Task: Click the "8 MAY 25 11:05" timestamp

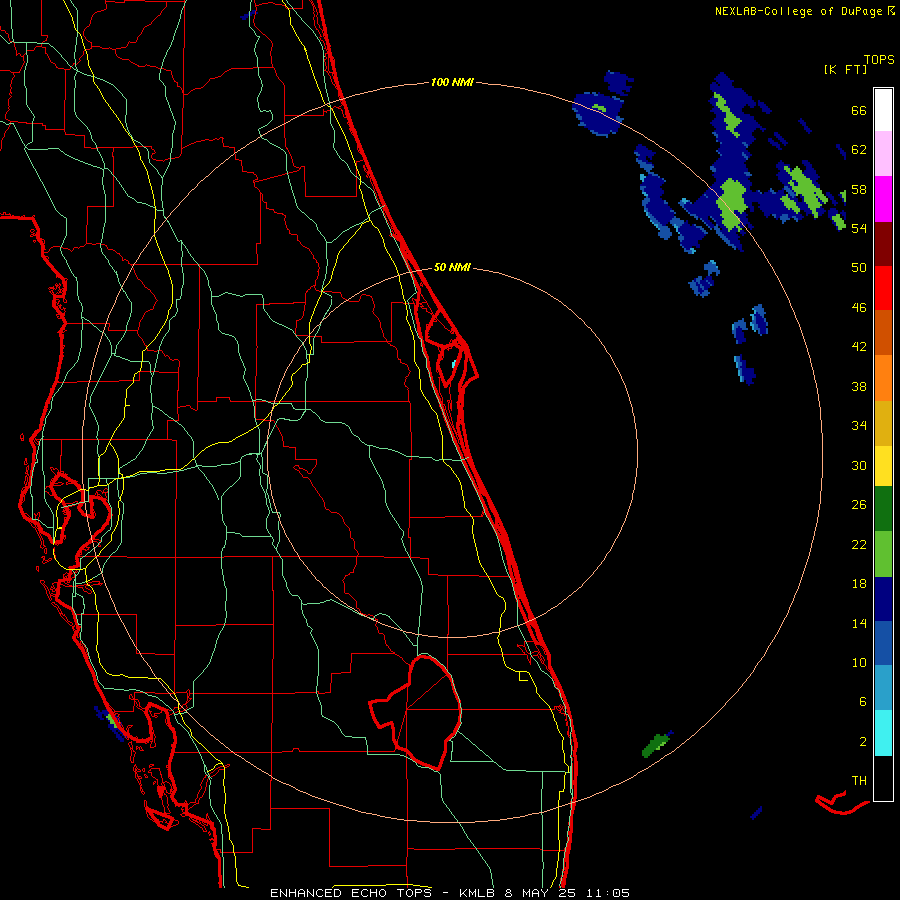Action: point(567,893)
